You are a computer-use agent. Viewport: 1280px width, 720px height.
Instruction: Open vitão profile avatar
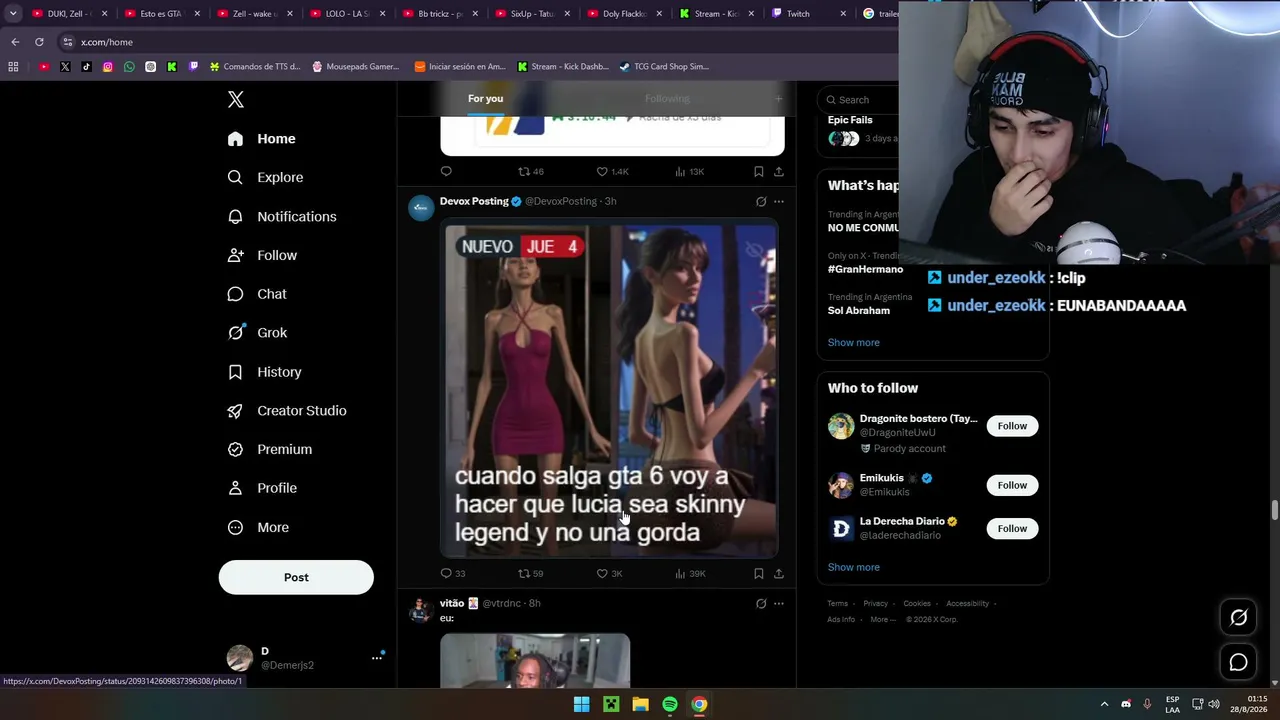tap(422, 609)
